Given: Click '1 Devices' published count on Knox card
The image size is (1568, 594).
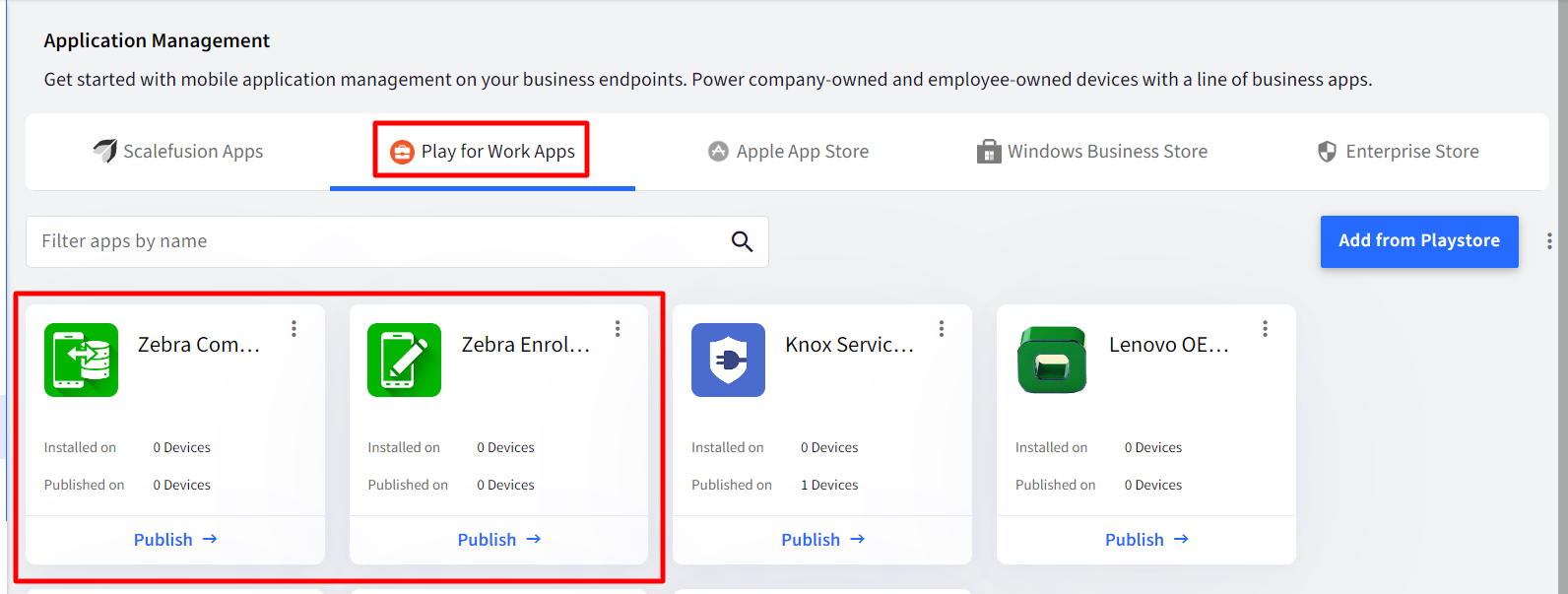Looking at the screenshot, I should pyautogui.click(x=829, y=485).
